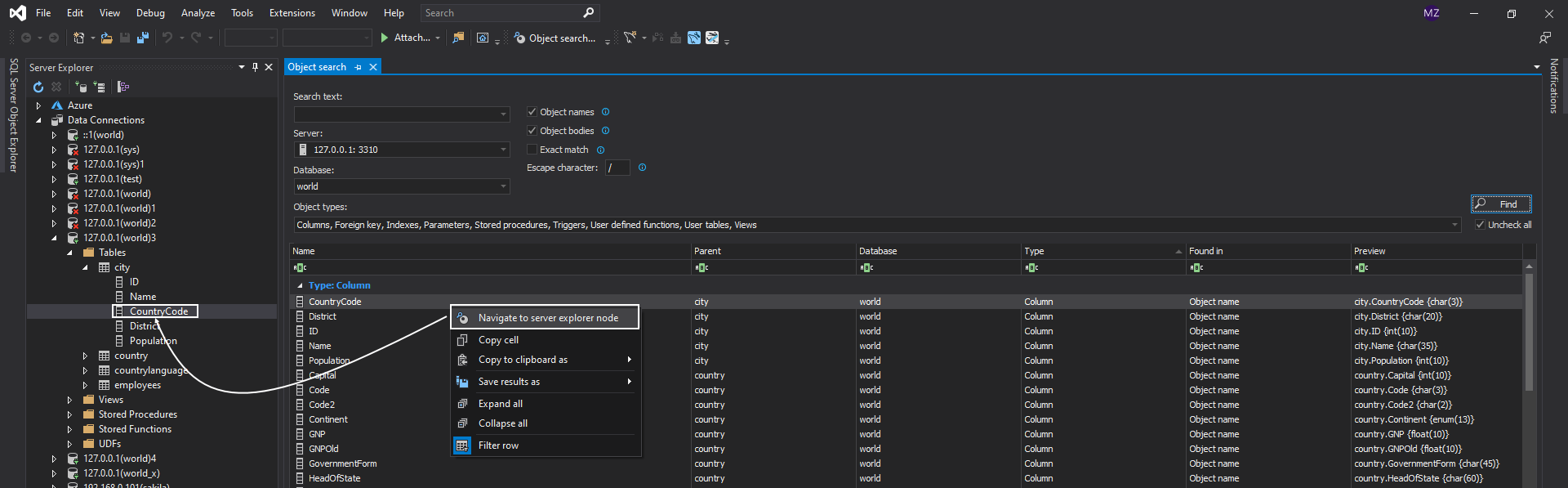Click the info icon beside Escape character
The width and height of the screenshot is (1568, 488).
point(642,168)
